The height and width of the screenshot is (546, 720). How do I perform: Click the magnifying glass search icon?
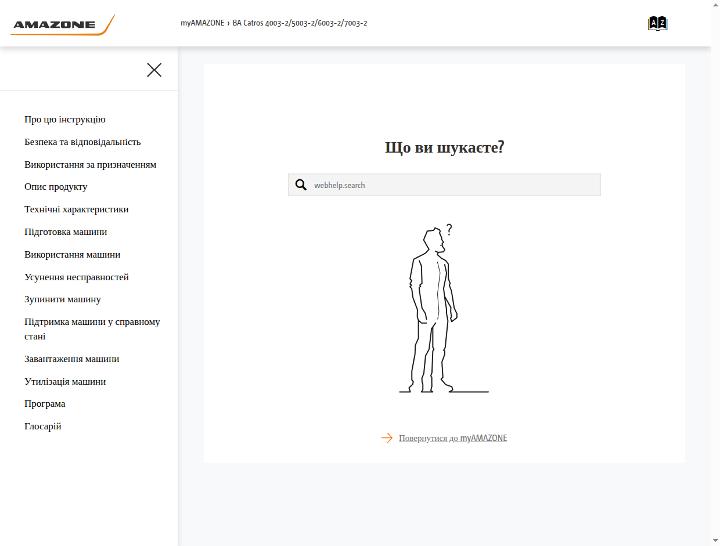point(301,185)
